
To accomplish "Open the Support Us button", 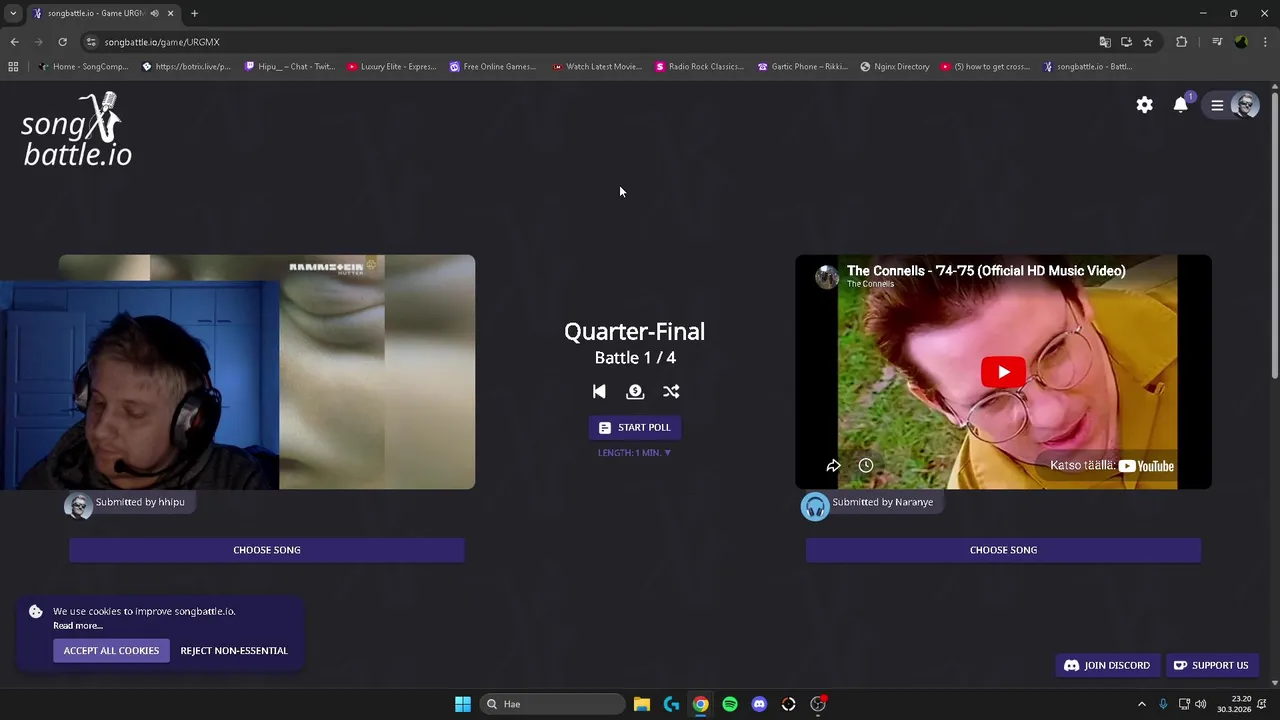I will pyautogui.click(x=1211, y=665).
